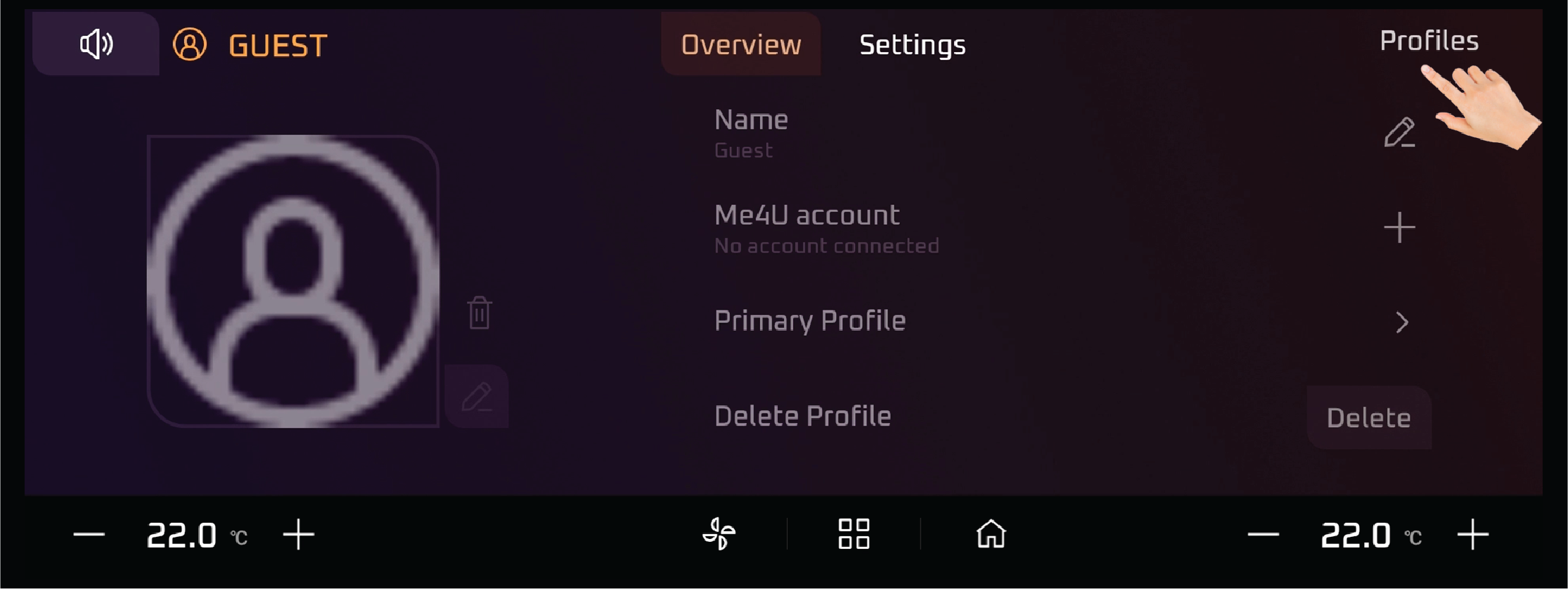Decrease right temperature with minus
1568x589 pixels.
tap(1263, 535)
